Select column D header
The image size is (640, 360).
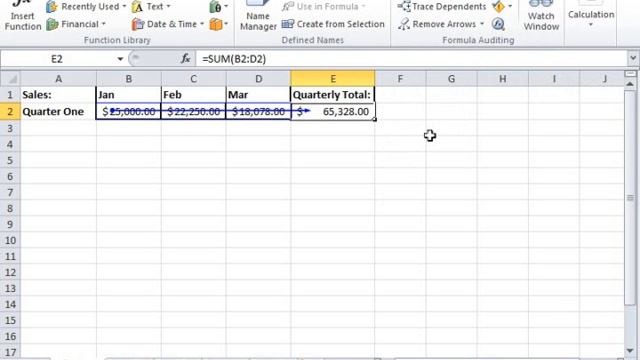tap(258, 79)
